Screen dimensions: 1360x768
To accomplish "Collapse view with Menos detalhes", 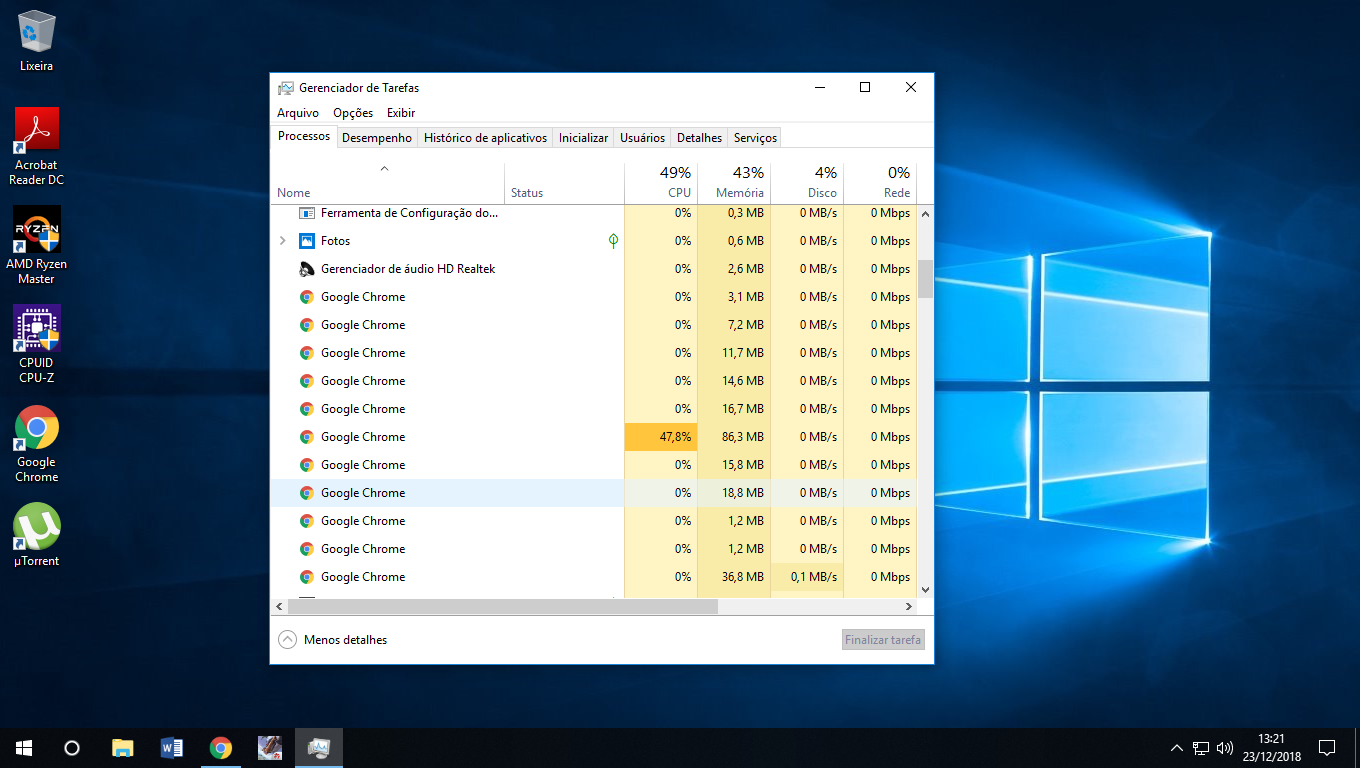I will [x=333, y=640].
